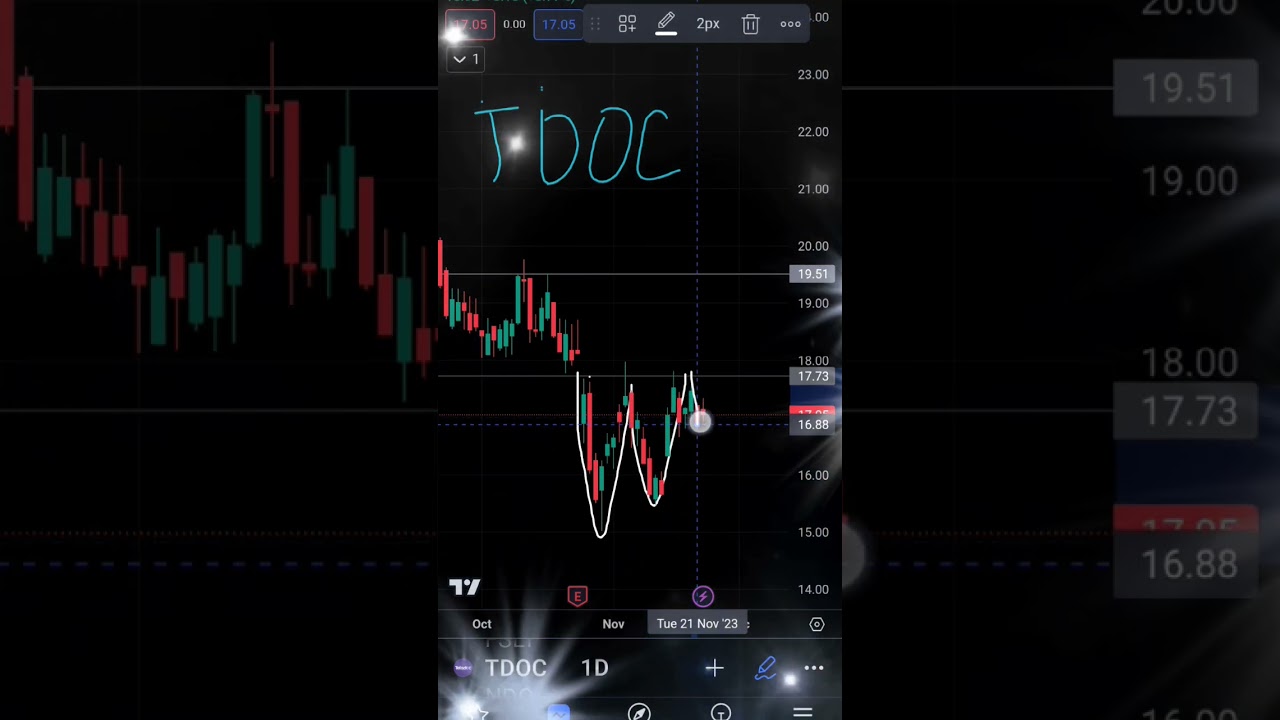Open drawing templates grid-plus icon
Screen dimensions: 1280x720
pos(627,24)
